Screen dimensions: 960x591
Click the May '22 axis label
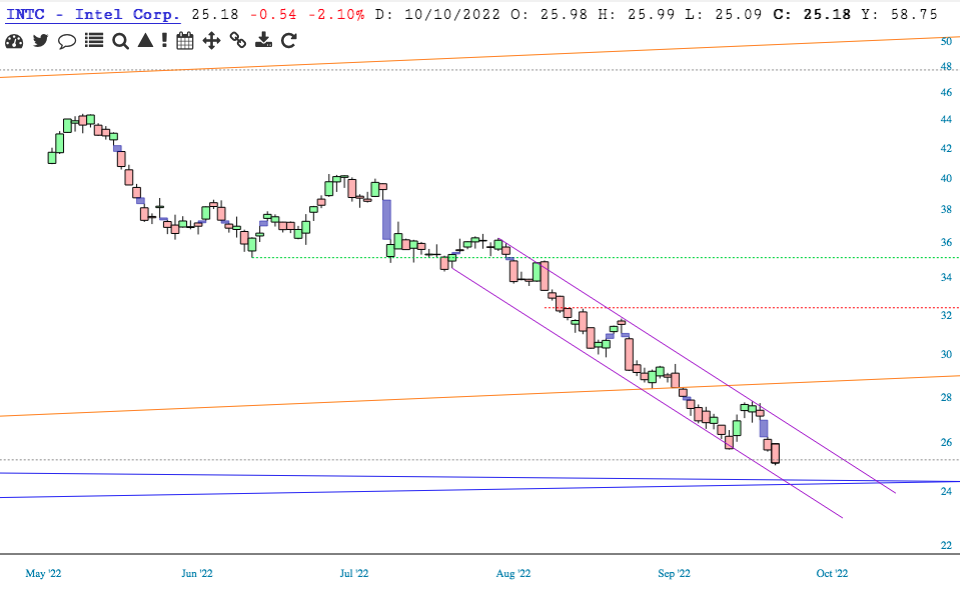point(43,573)
